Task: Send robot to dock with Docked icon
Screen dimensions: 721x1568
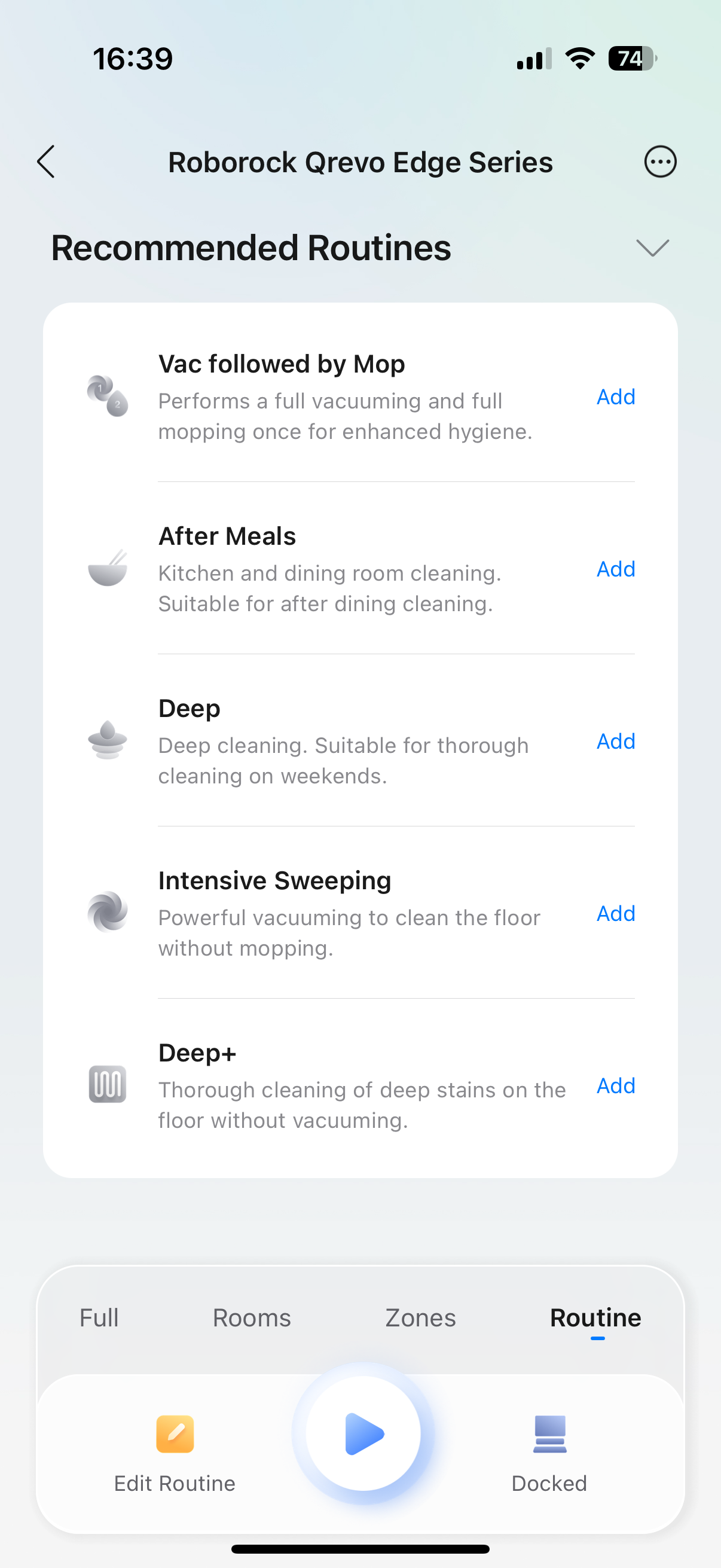Action: (x=549, y=1435)
